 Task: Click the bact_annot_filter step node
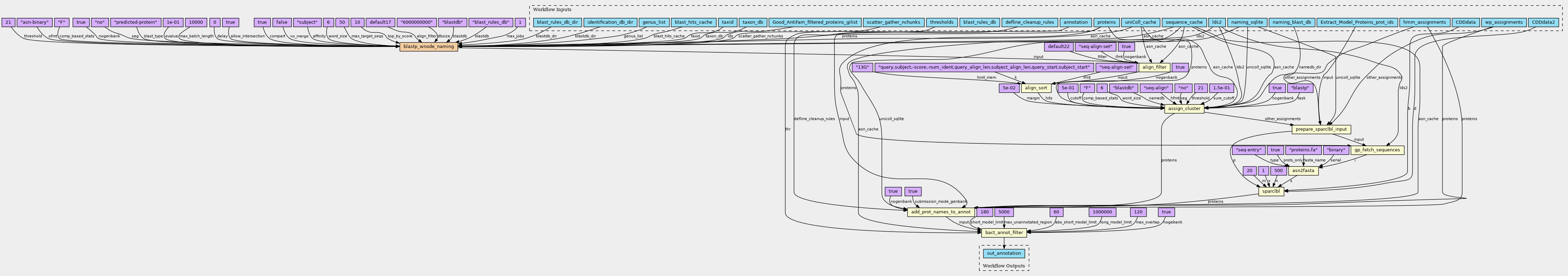1004,233
